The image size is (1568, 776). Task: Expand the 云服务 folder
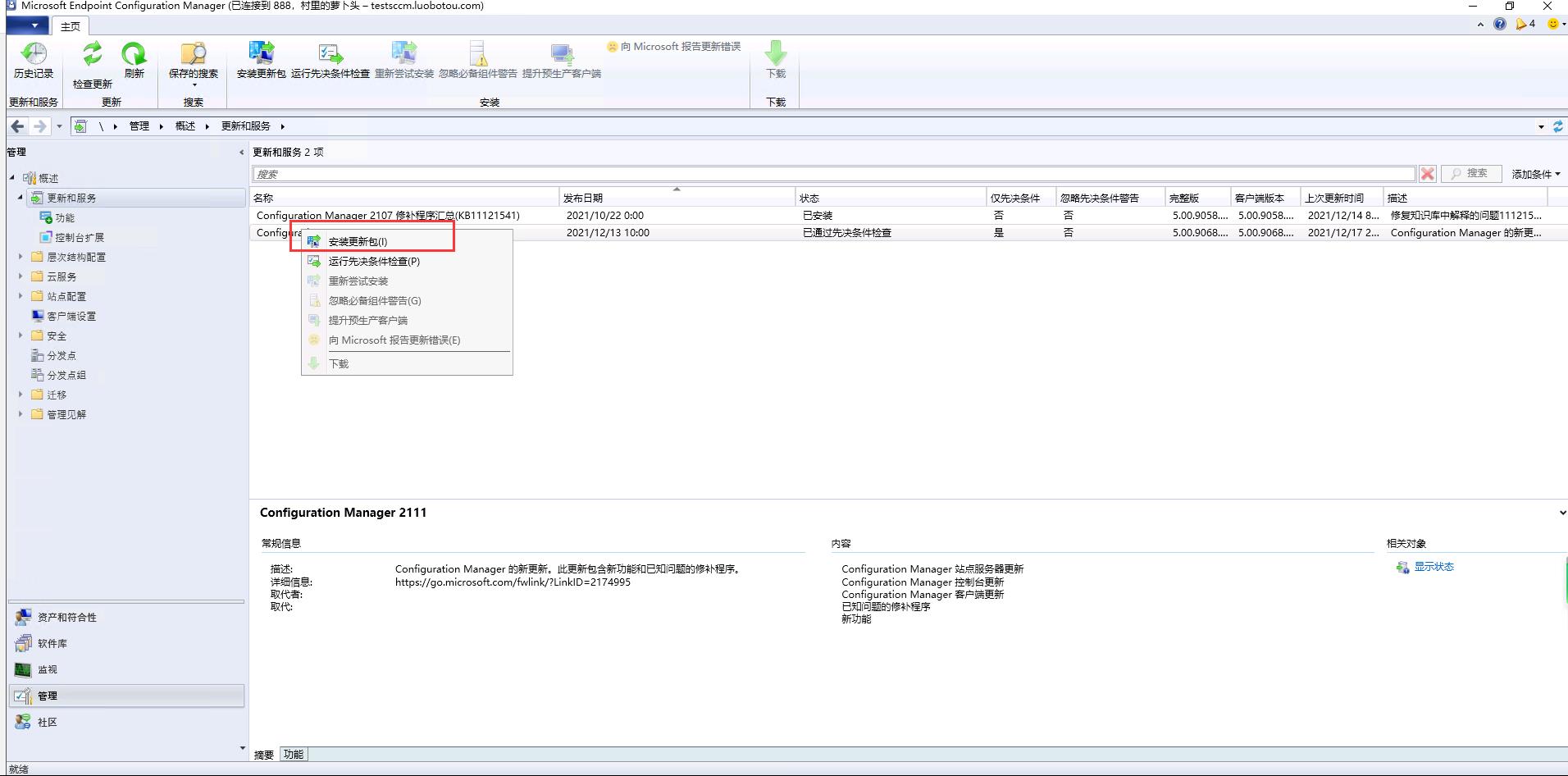21,276
